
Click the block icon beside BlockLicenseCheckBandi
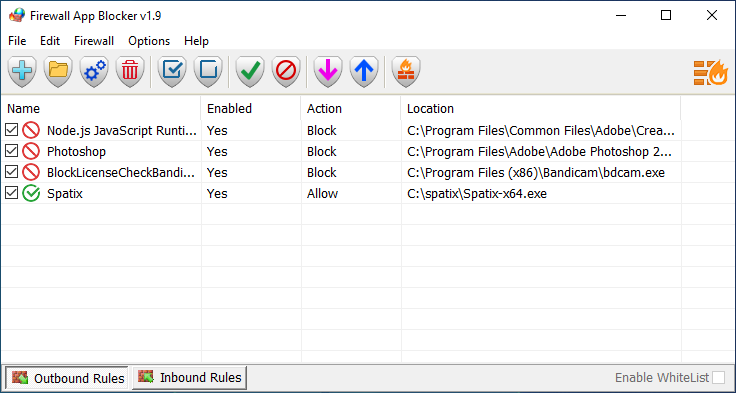point(31,172)
